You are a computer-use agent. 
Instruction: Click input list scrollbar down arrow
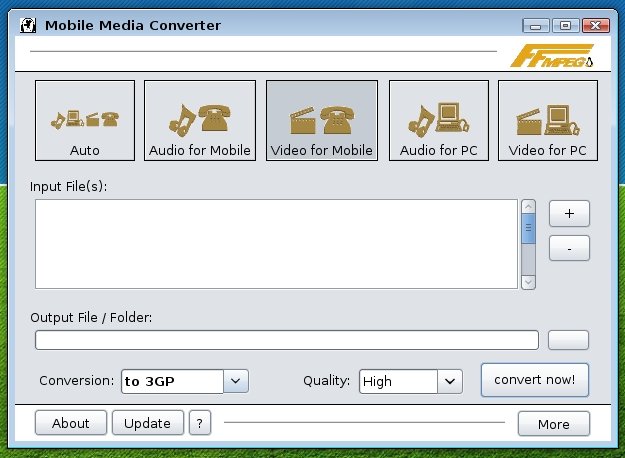(528, 282)
